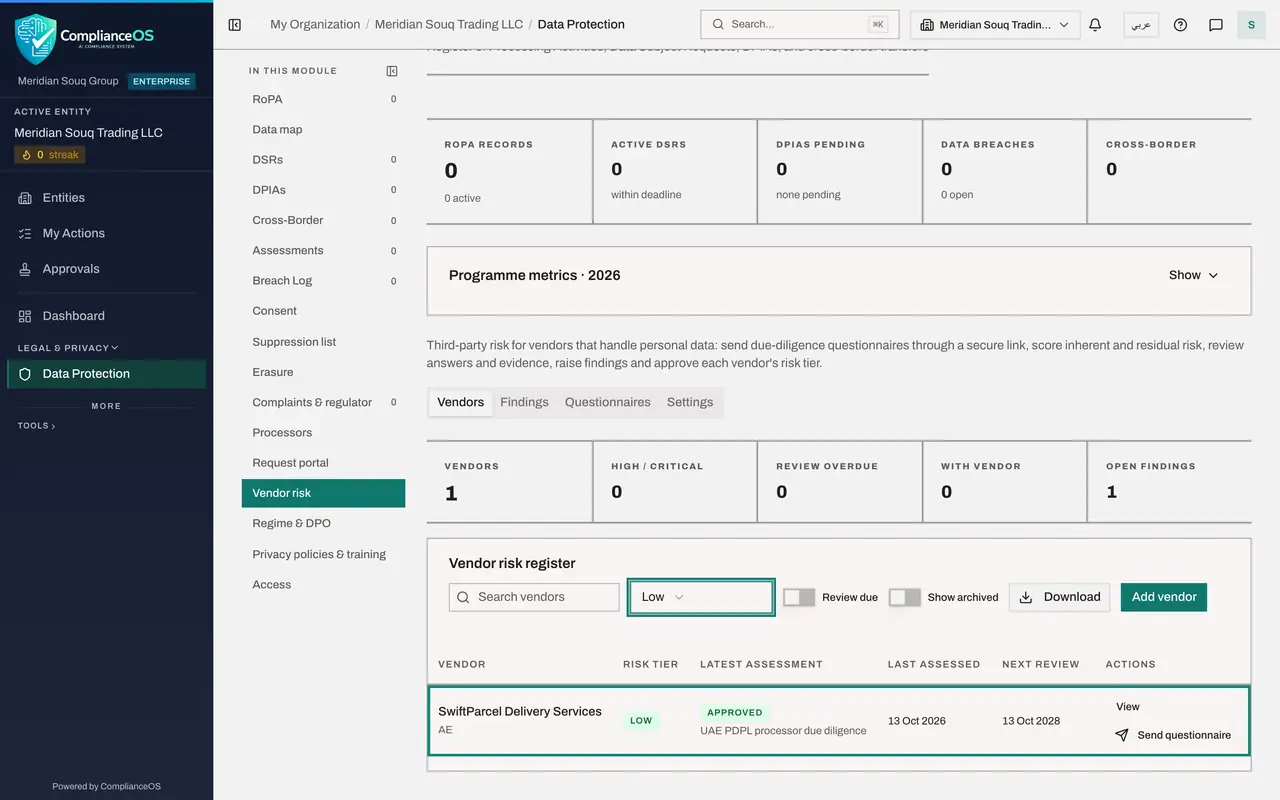Click the Data Protection shield icon
This screenshot has height=800, width=1280.
click(25, 374)
